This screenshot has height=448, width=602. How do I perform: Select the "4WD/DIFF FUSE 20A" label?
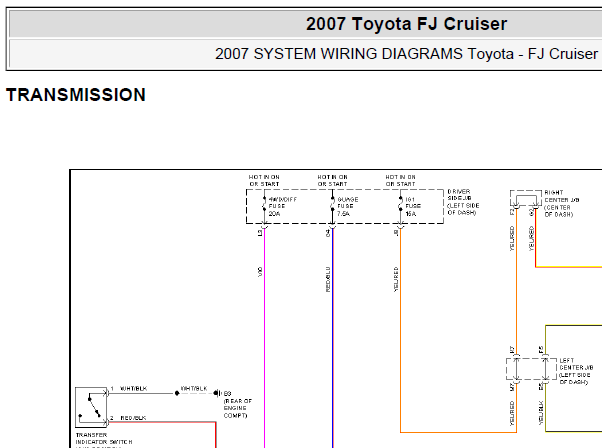click(283, 207)
